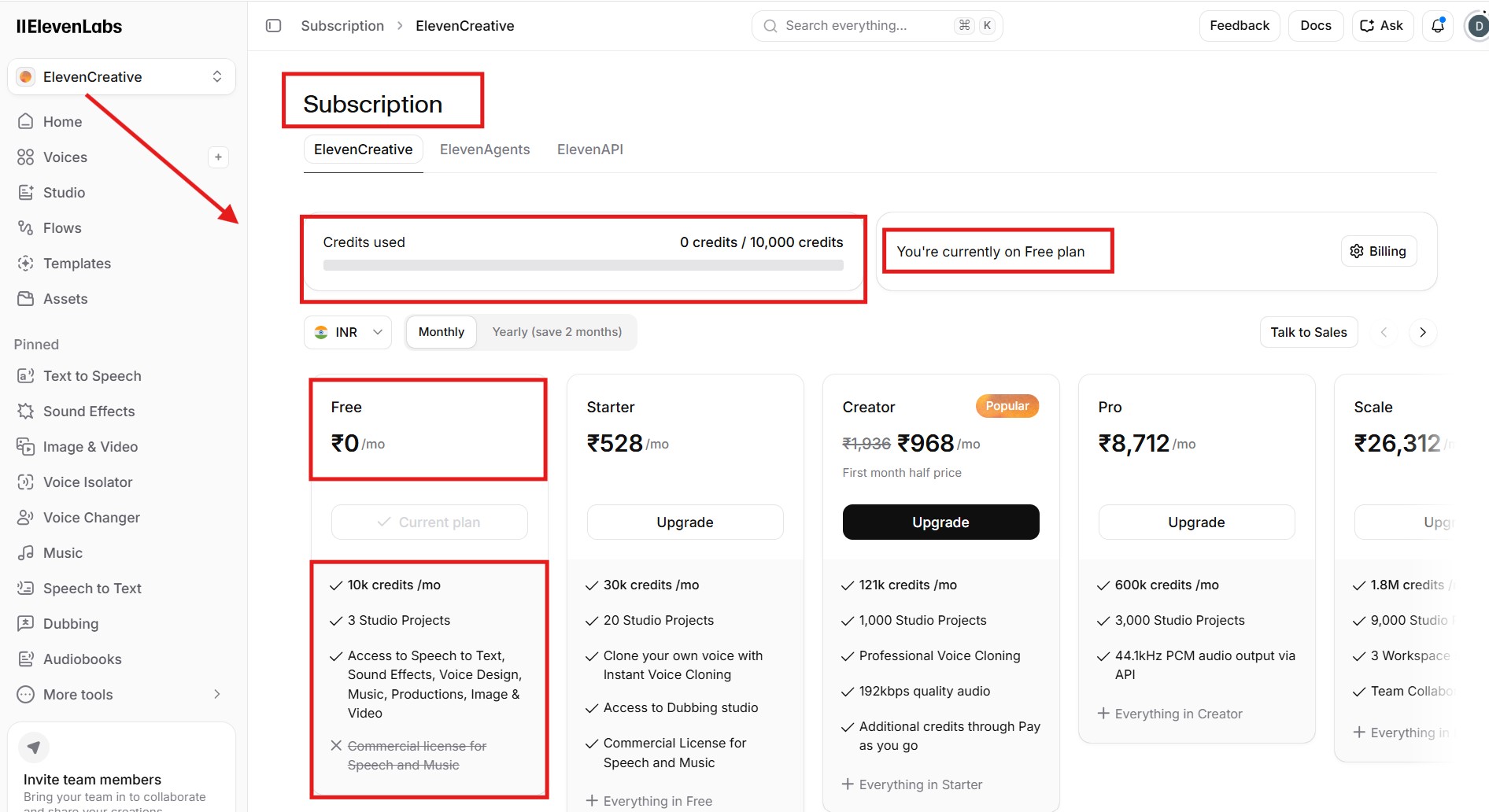Screen dimensions: 1489x812
Task: Open the Feedback button
Action: [1240, 25]
